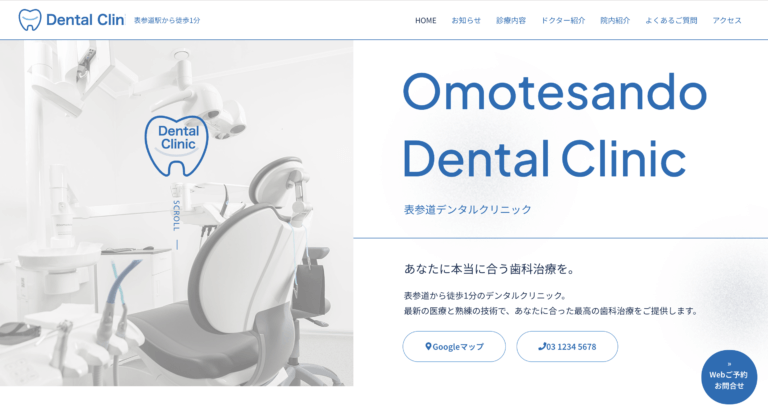The width and height of the screenshot is (768, 415).
Task: Click the Googleマップ button
Action: pyautogui.click(x=454, y=346)
